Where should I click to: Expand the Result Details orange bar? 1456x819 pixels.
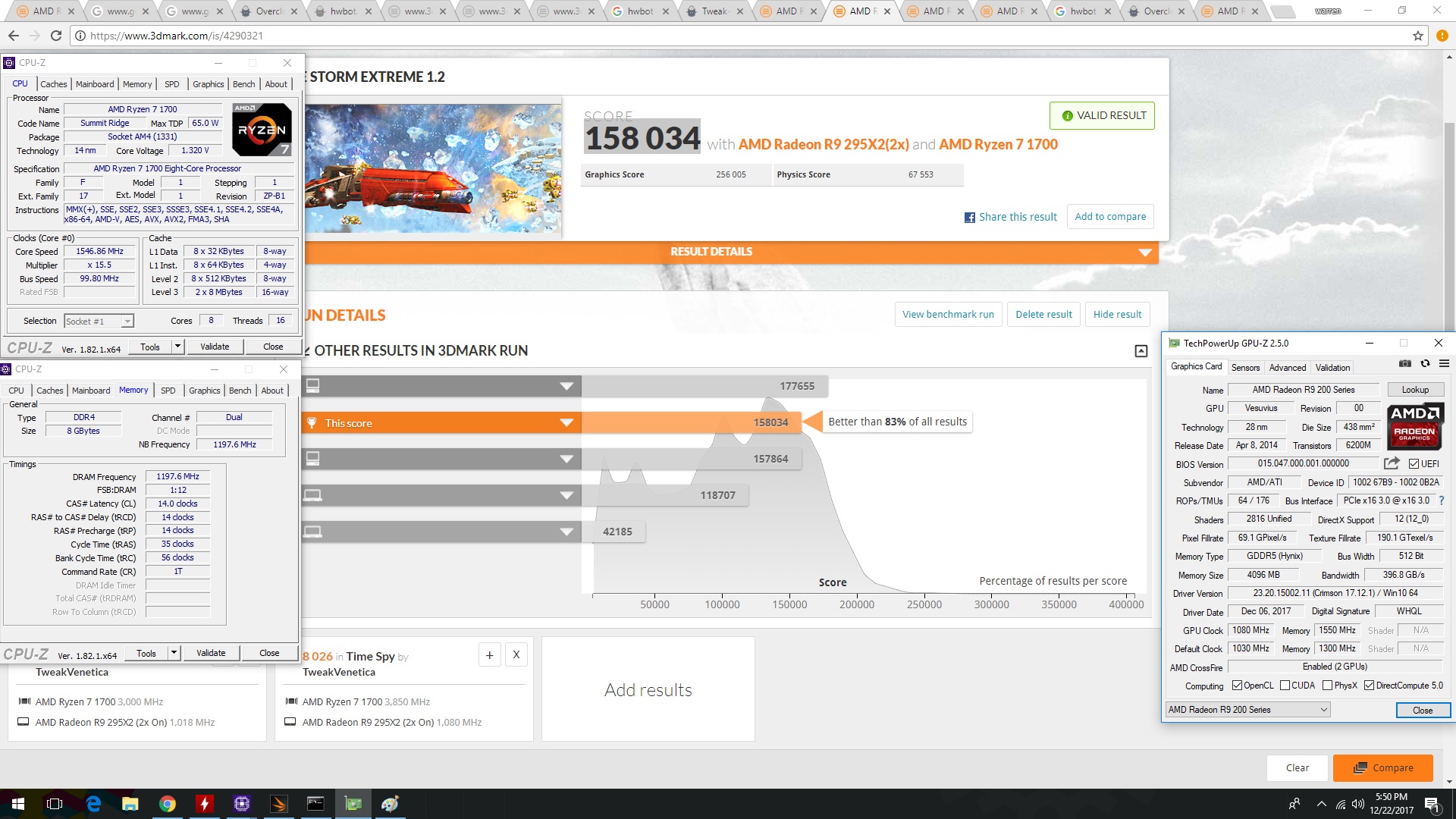[731, 252]
